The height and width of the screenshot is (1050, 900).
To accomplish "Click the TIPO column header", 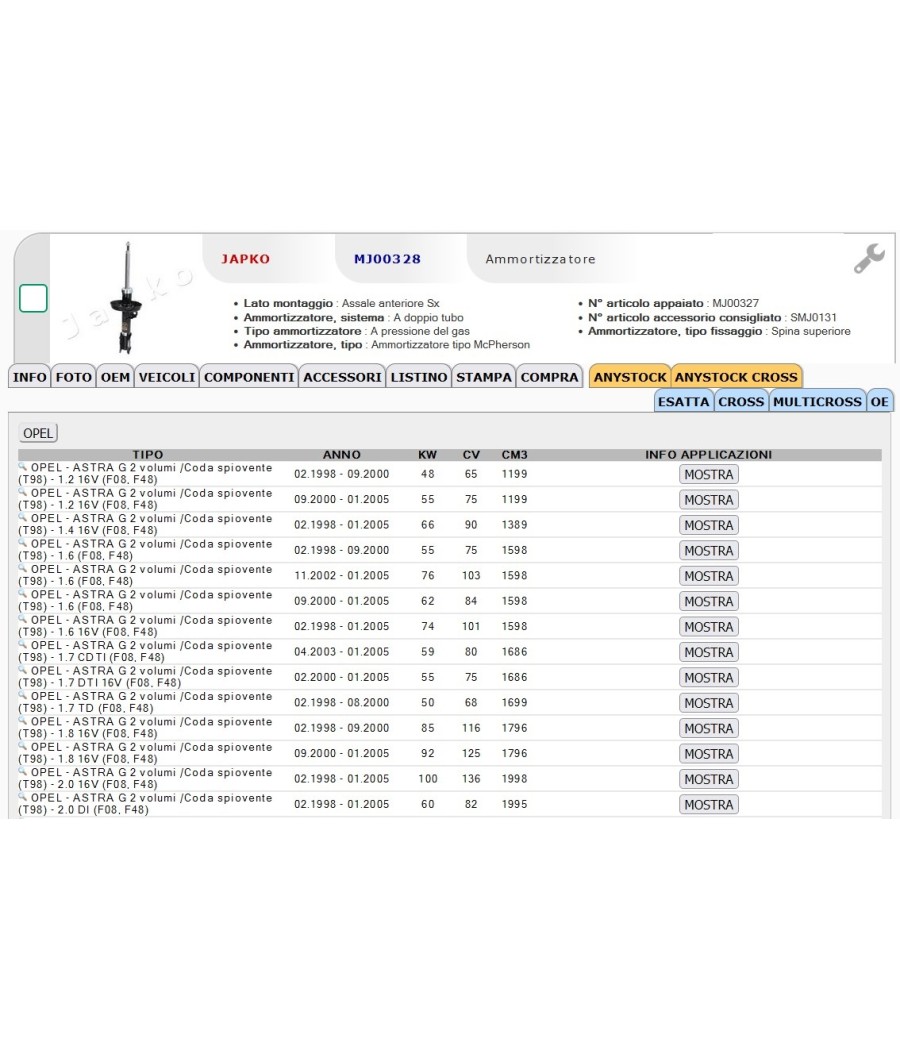I will click(148, 455).
